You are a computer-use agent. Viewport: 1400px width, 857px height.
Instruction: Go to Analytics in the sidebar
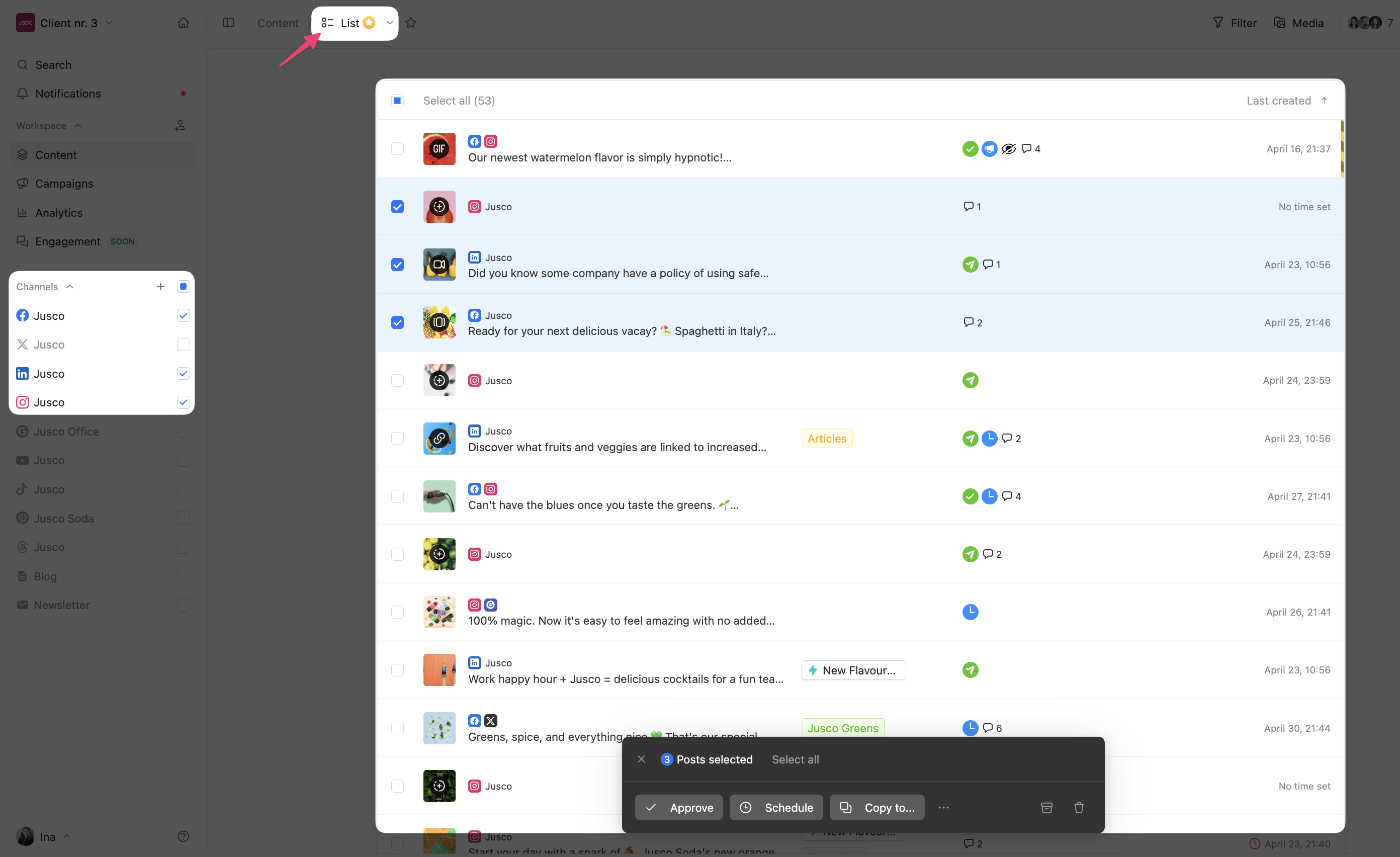pos(58,213)
